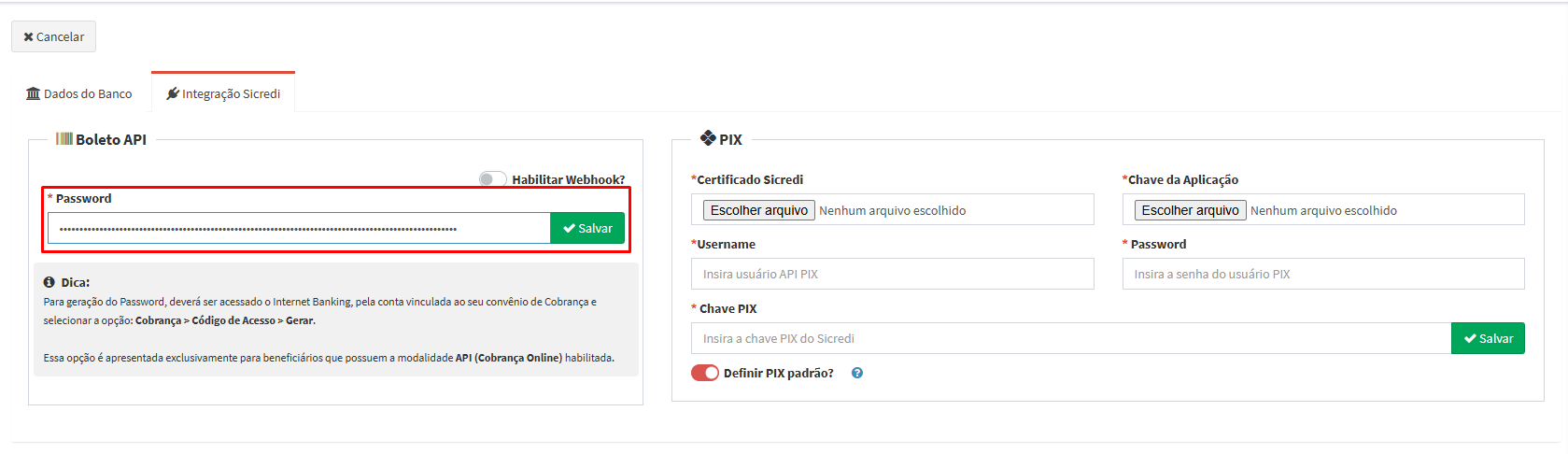Click the Cancelar button

tap(53, 36)
